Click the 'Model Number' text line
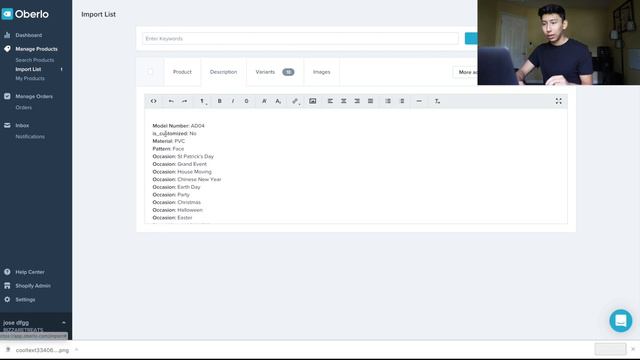Viewport: 640px width, 360px height. pos(178,126)
